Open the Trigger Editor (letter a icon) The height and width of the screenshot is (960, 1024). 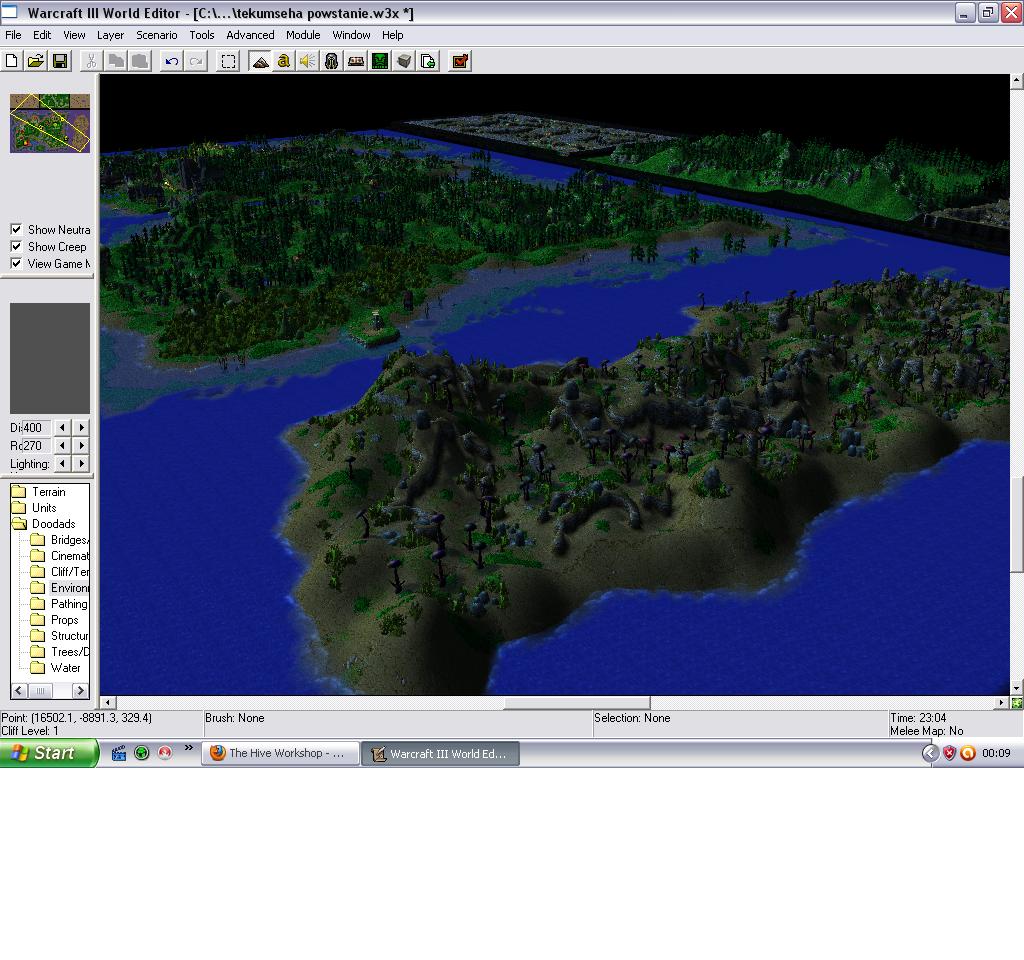(283, 61)
